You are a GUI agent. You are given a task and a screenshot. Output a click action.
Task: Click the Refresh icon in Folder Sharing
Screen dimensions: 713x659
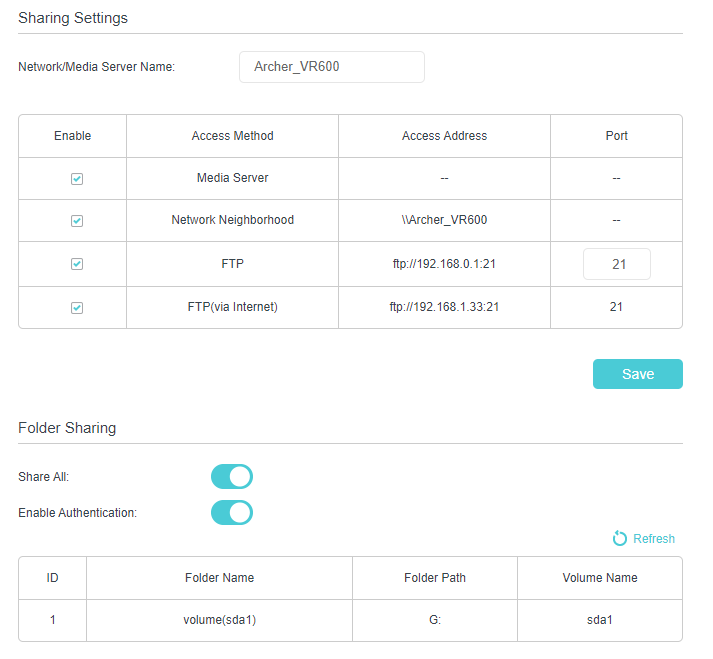(620, 538)
